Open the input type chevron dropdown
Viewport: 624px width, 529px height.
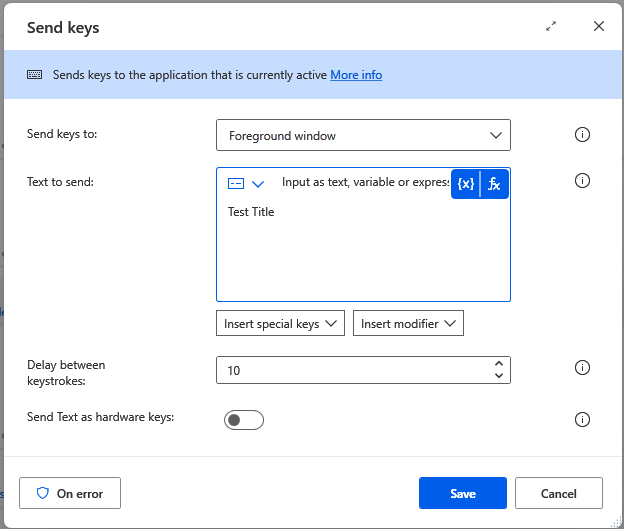click(x=258, y=184)
